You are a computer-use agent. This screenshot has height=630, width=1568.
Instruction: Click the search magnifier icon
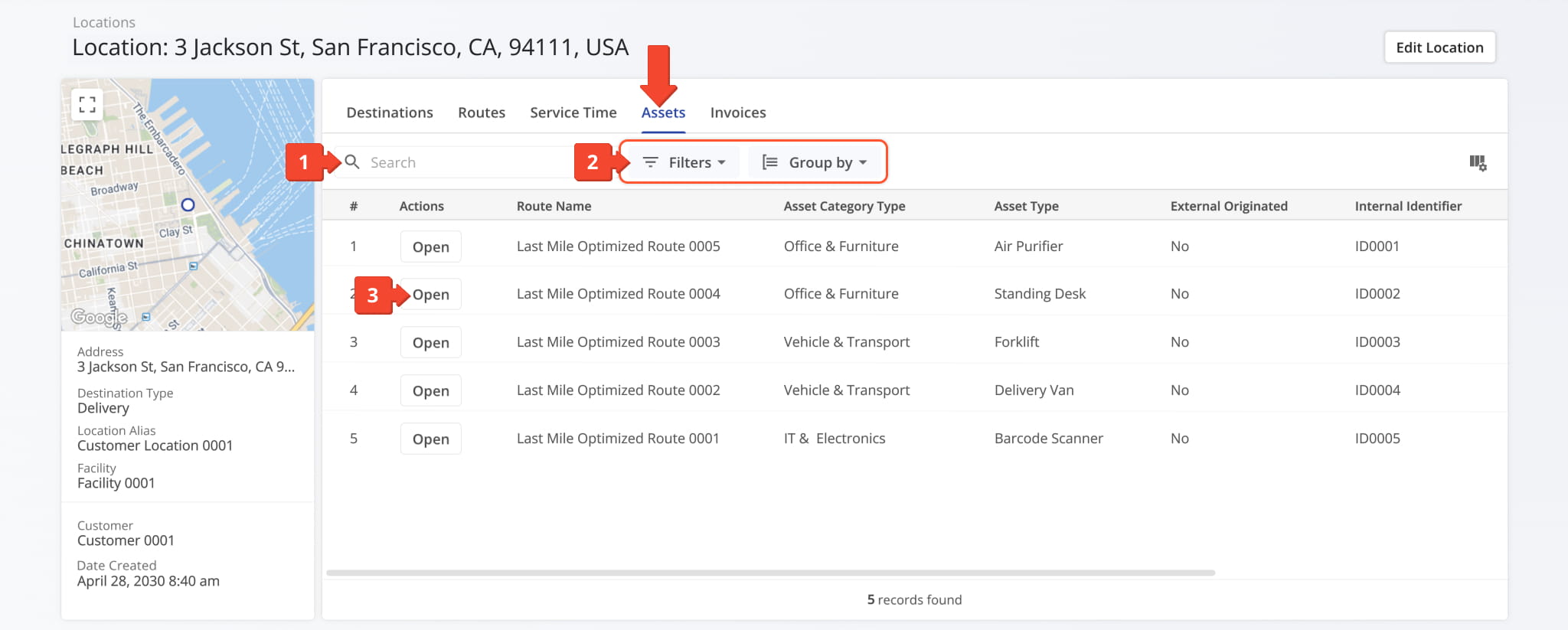[352, 162]
